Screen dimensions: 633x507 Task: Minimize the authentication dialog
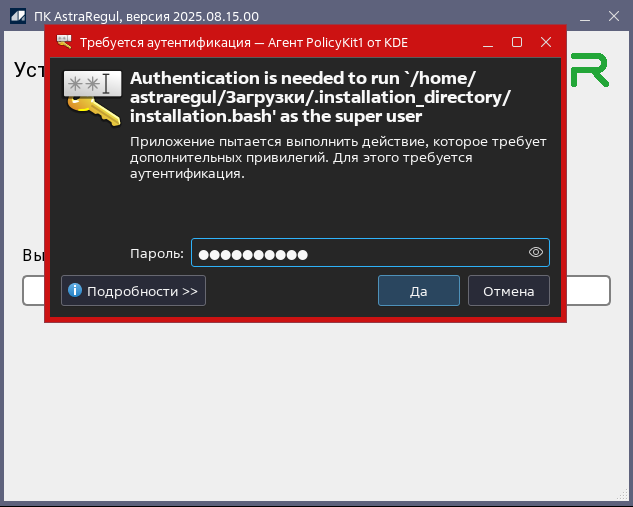pos(489,42)
